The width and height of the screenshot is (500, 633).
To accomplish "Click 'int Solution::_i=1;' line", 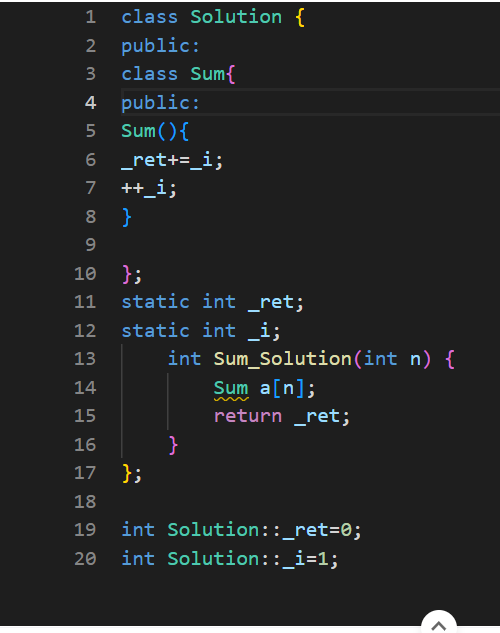I will [230, 559].
